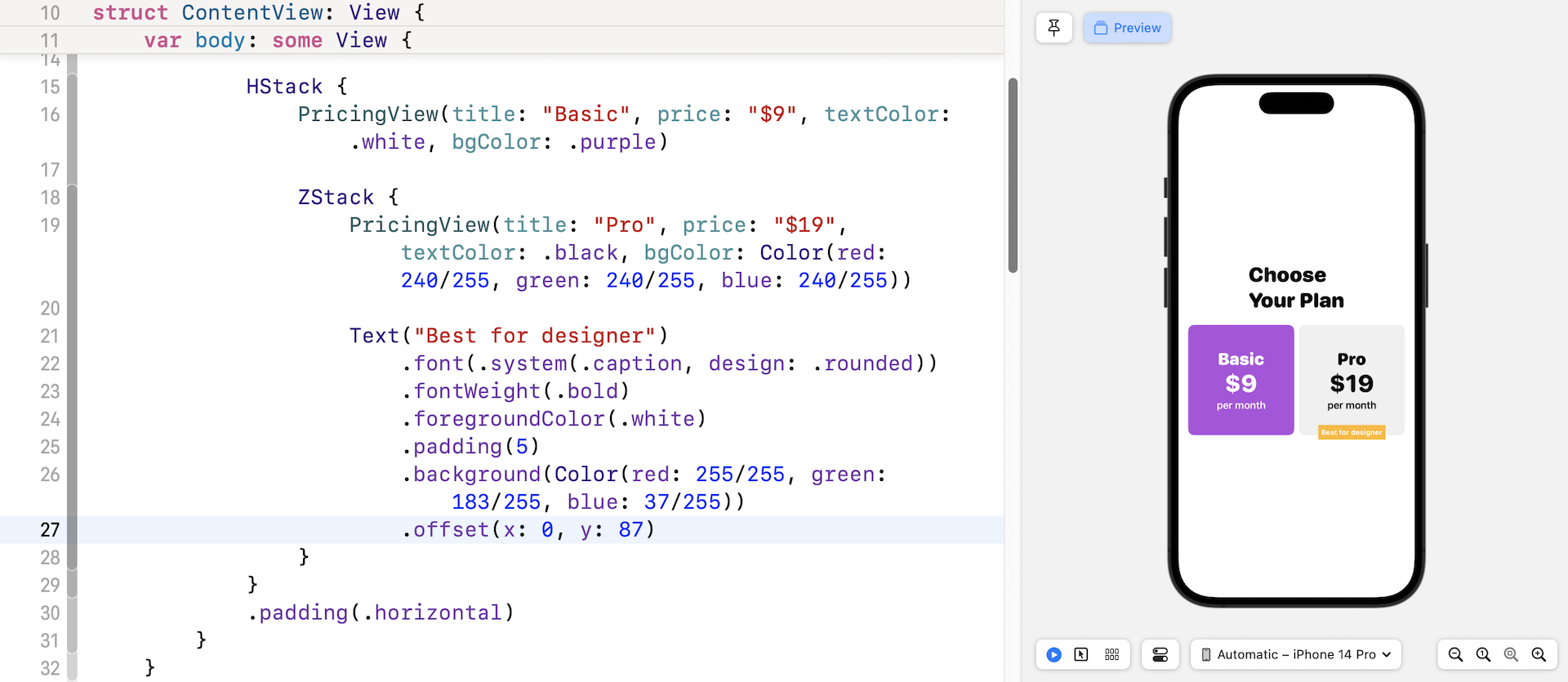Open Automatic iPhone 14 Pro device dropdown
This screenshot has width=1568, height=682.
click(x=1296, y=654)
